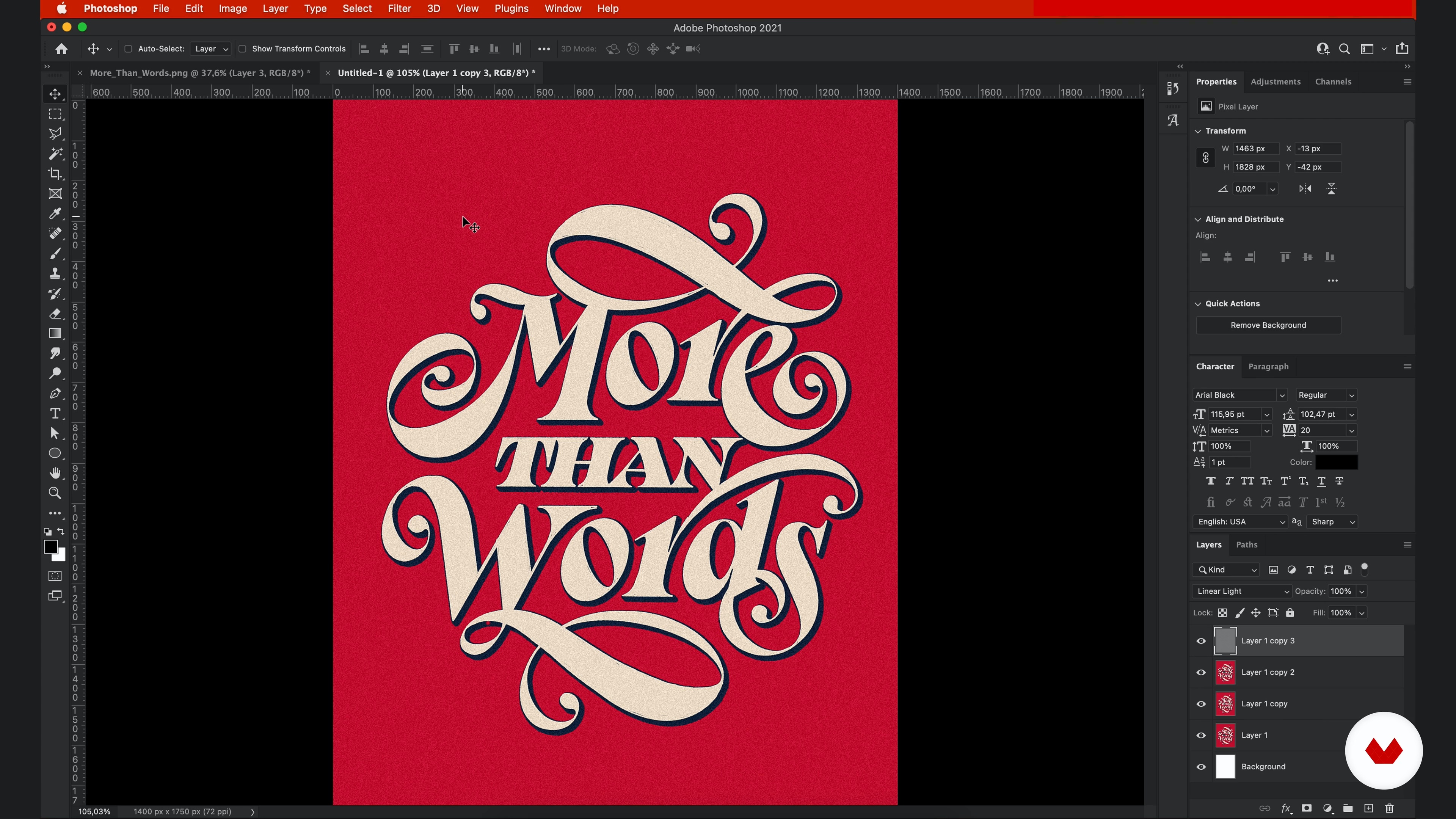The width and height of the screenshot is (1456, 819).
Task: Open the Linear Light blend mode dropdown
Action: (1242, 591)
